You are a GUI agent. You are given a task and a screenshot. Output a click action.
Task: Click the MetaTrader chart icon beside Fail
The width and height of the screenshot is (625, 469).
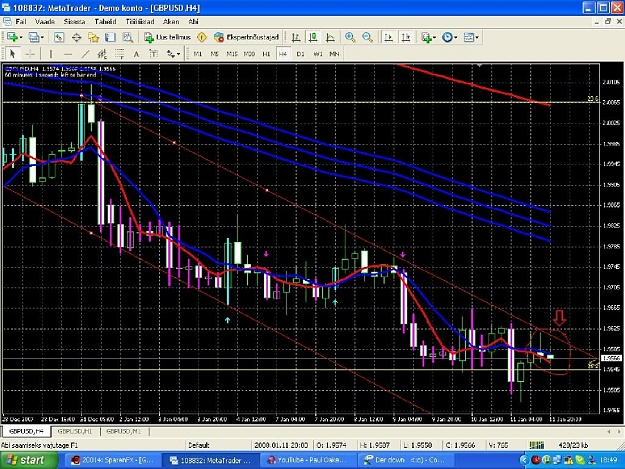(7, 22)
